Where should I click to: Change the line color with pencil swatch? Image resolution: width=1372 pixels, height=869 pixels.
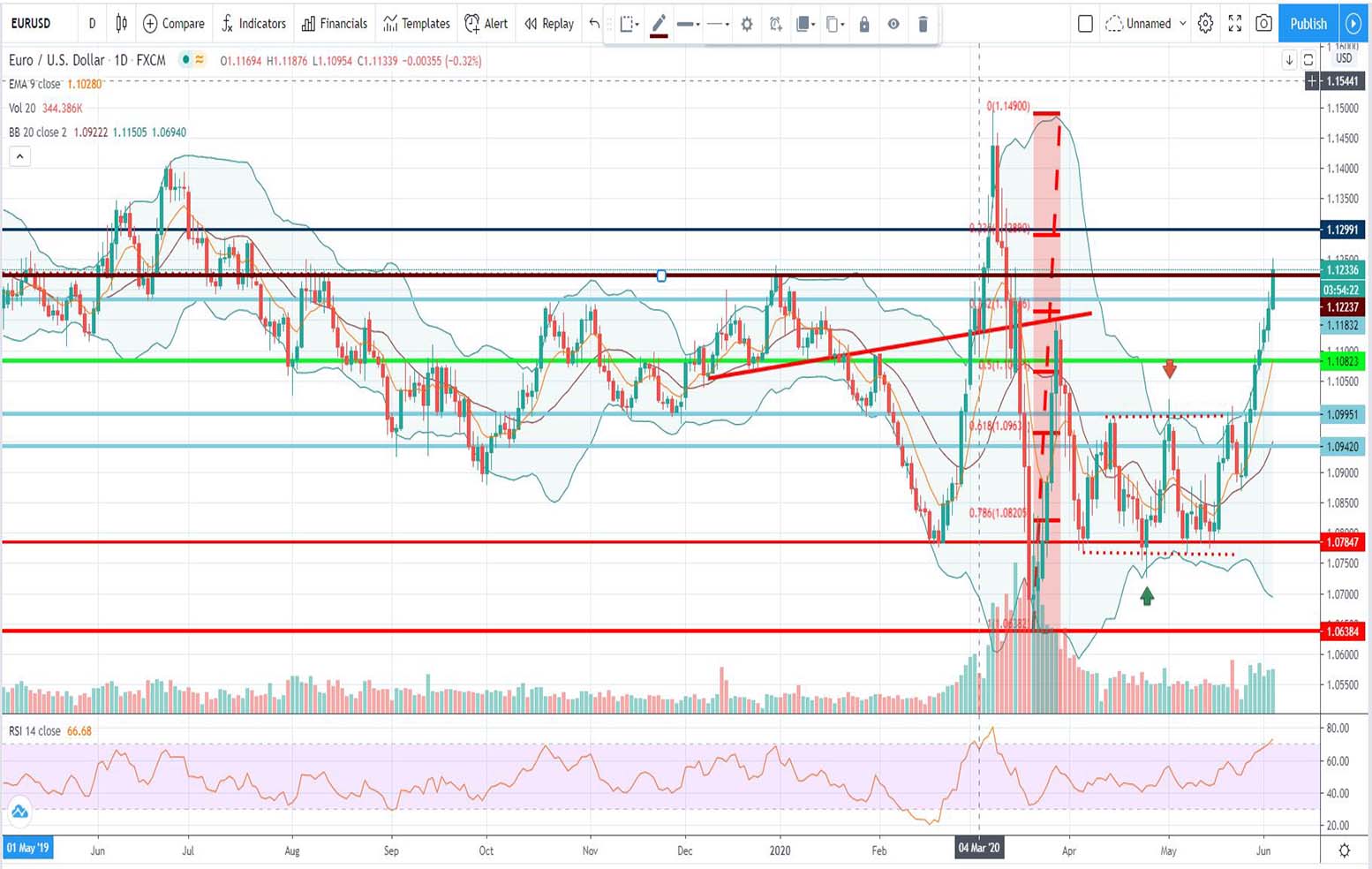[x=659, y=24]
